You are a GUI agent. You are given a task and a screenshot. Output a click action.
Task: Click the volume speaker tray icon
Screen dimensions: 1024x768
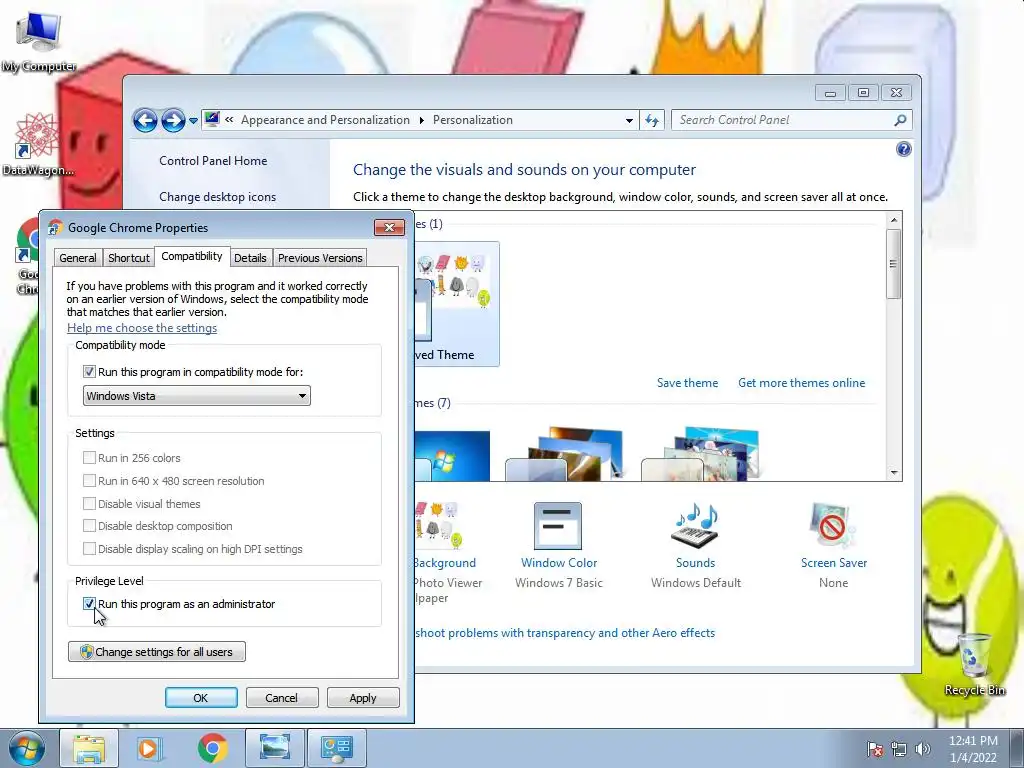tap(923, 750)
